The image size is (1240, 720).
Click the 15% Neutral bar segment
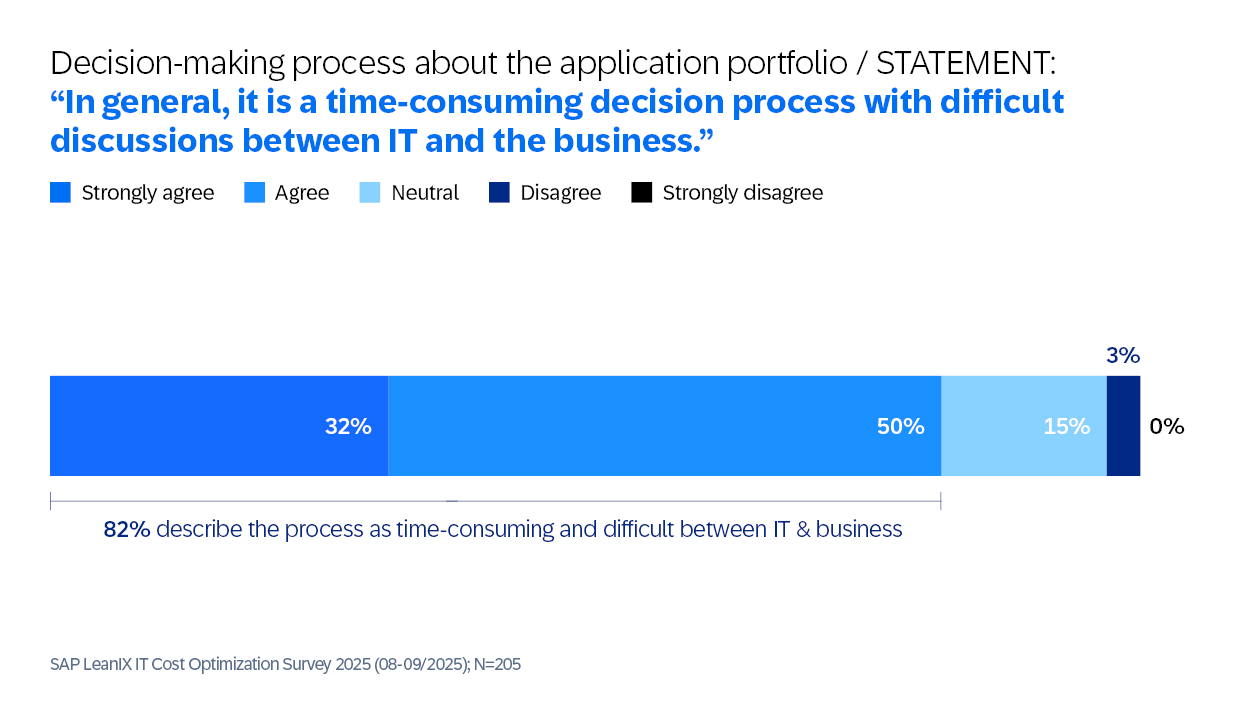click(1024, 426)
